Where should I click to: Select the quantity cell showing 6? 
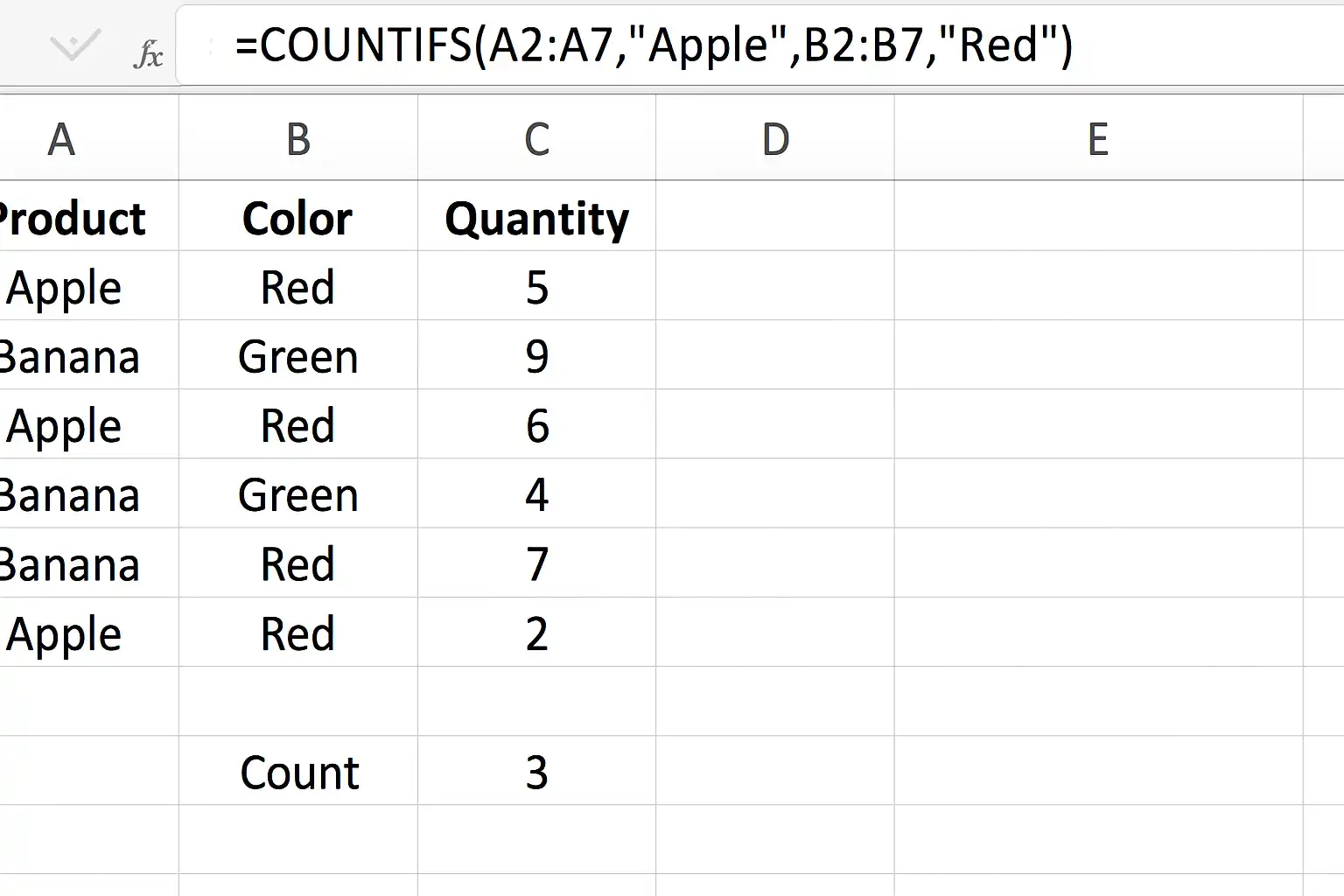(536, 424)
